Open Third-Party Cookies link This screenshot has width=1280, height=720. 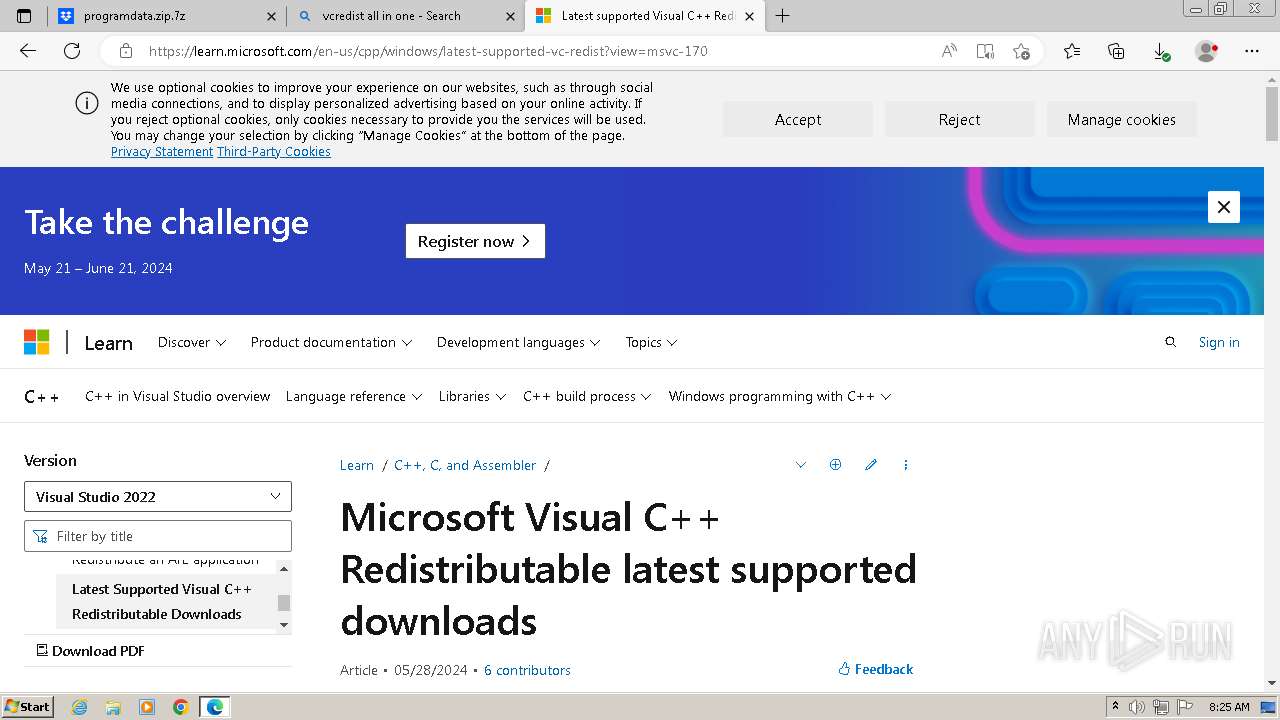click(x=274, y=152)
